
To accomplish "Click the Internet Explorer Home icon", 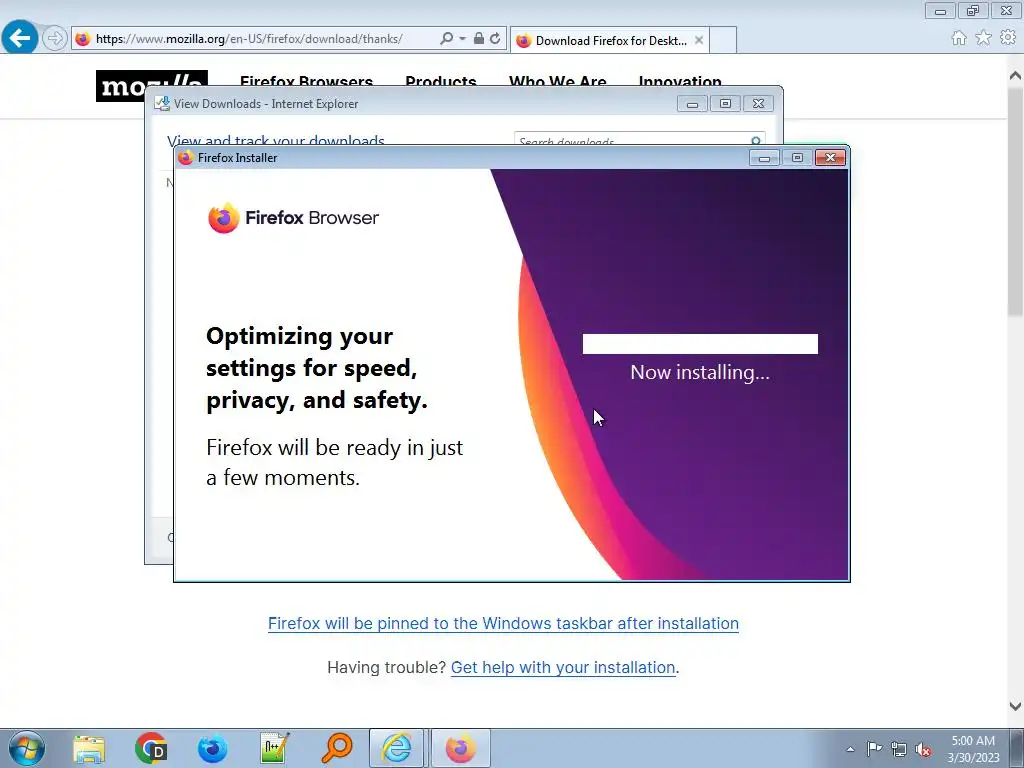I will (x=958, y=39).
